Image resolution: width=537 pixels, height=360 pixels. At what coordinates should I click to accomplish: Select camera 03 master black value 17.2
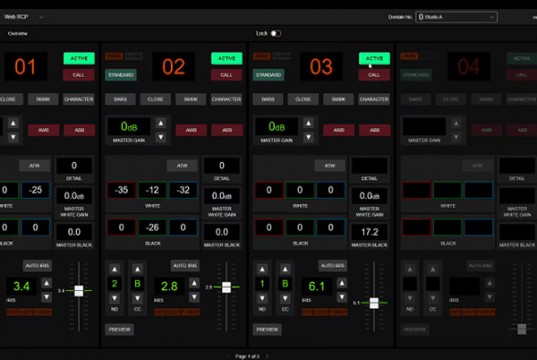coord(370,232)
